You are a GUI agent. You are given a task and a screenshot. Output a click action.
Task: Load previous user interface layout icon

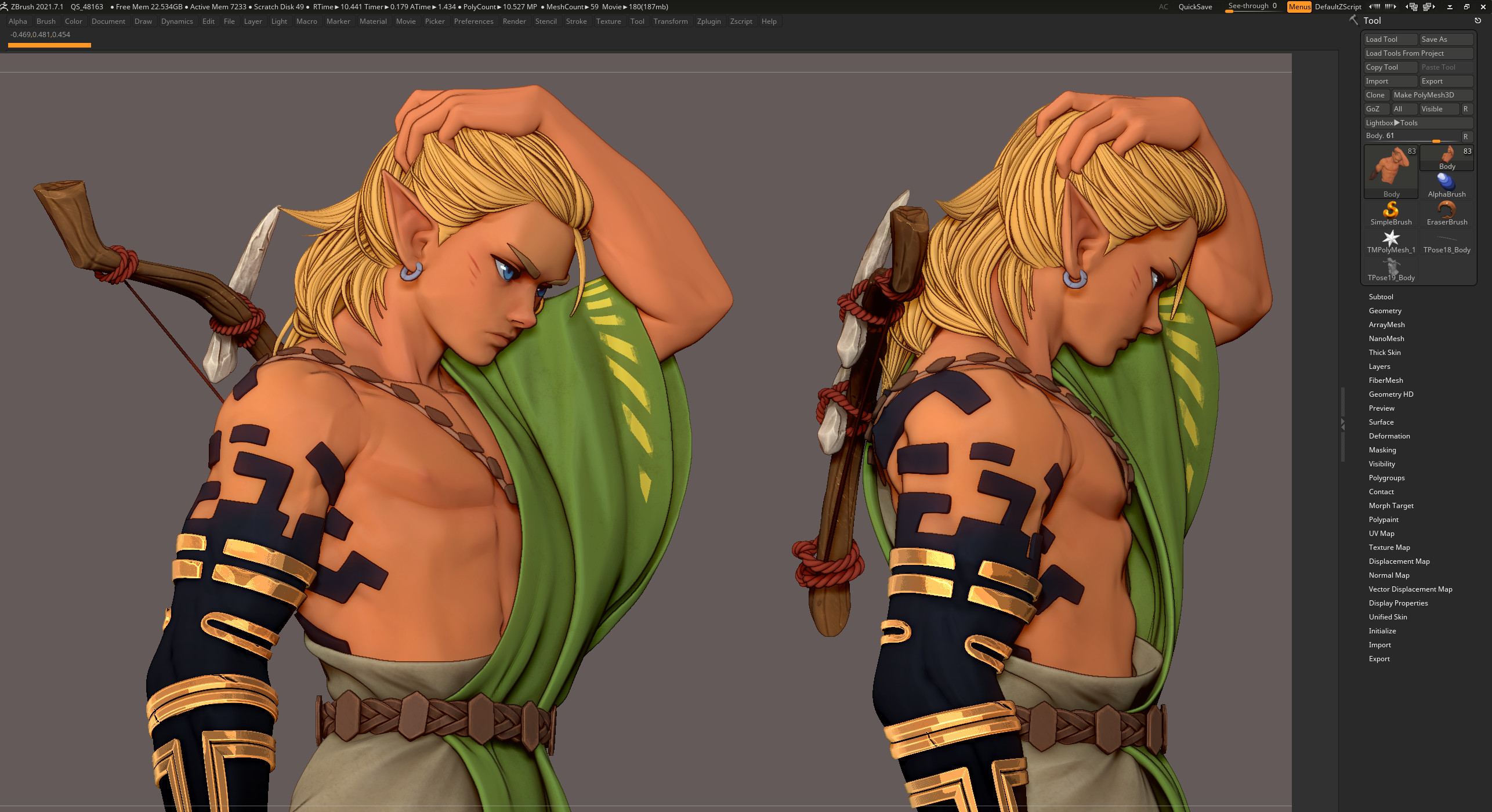1411,7
